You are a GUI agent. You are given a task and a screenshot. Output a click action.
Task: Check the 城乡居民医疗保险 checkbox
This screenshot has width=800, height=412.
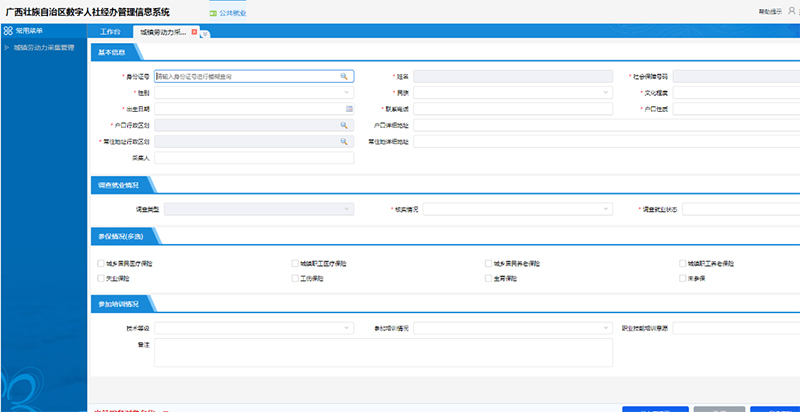click(100, 263)
